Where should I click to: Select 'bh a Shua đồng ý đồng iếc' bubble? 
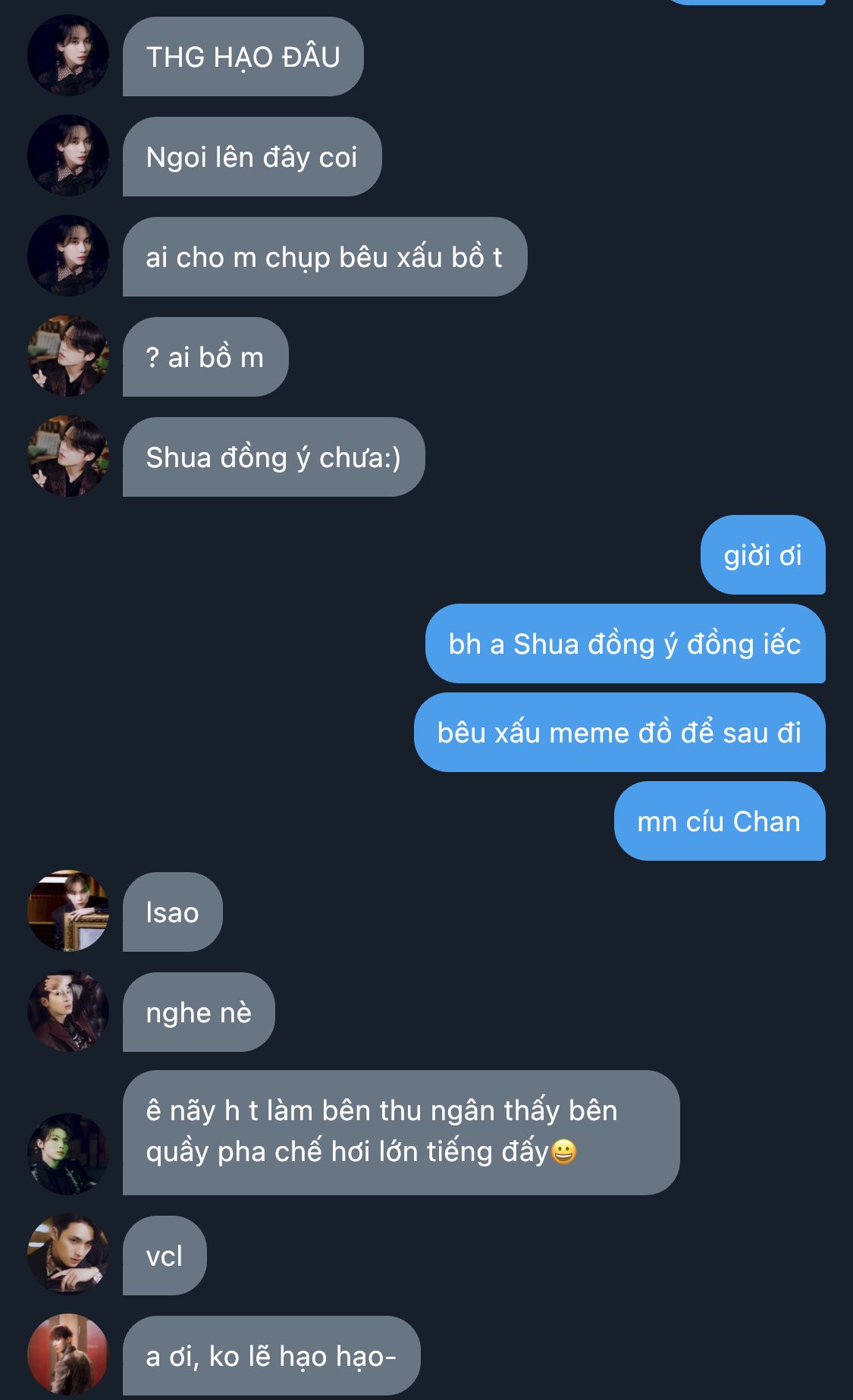626,644
